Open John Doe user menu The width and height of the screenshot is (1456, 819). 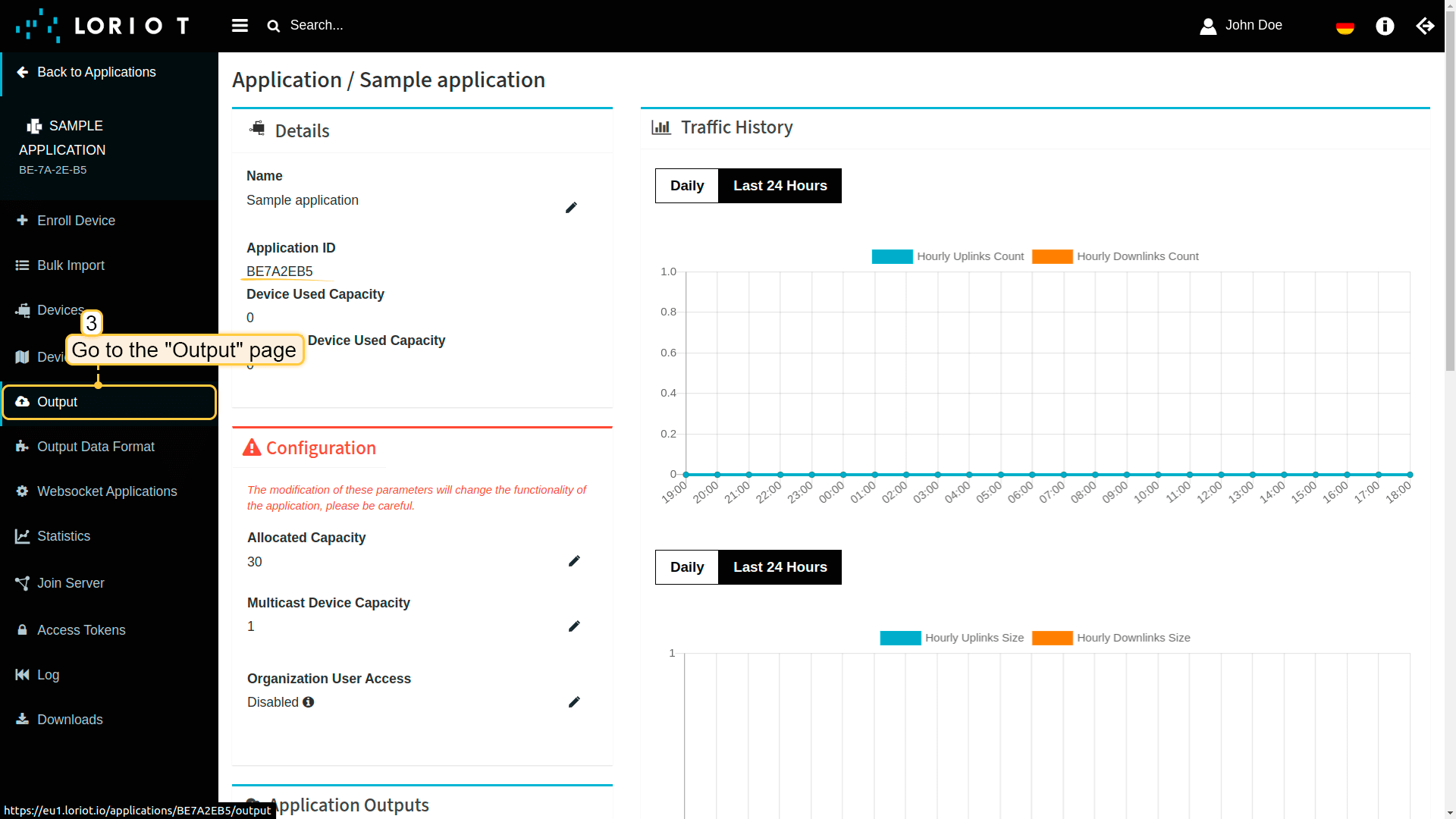[1241, 26]
